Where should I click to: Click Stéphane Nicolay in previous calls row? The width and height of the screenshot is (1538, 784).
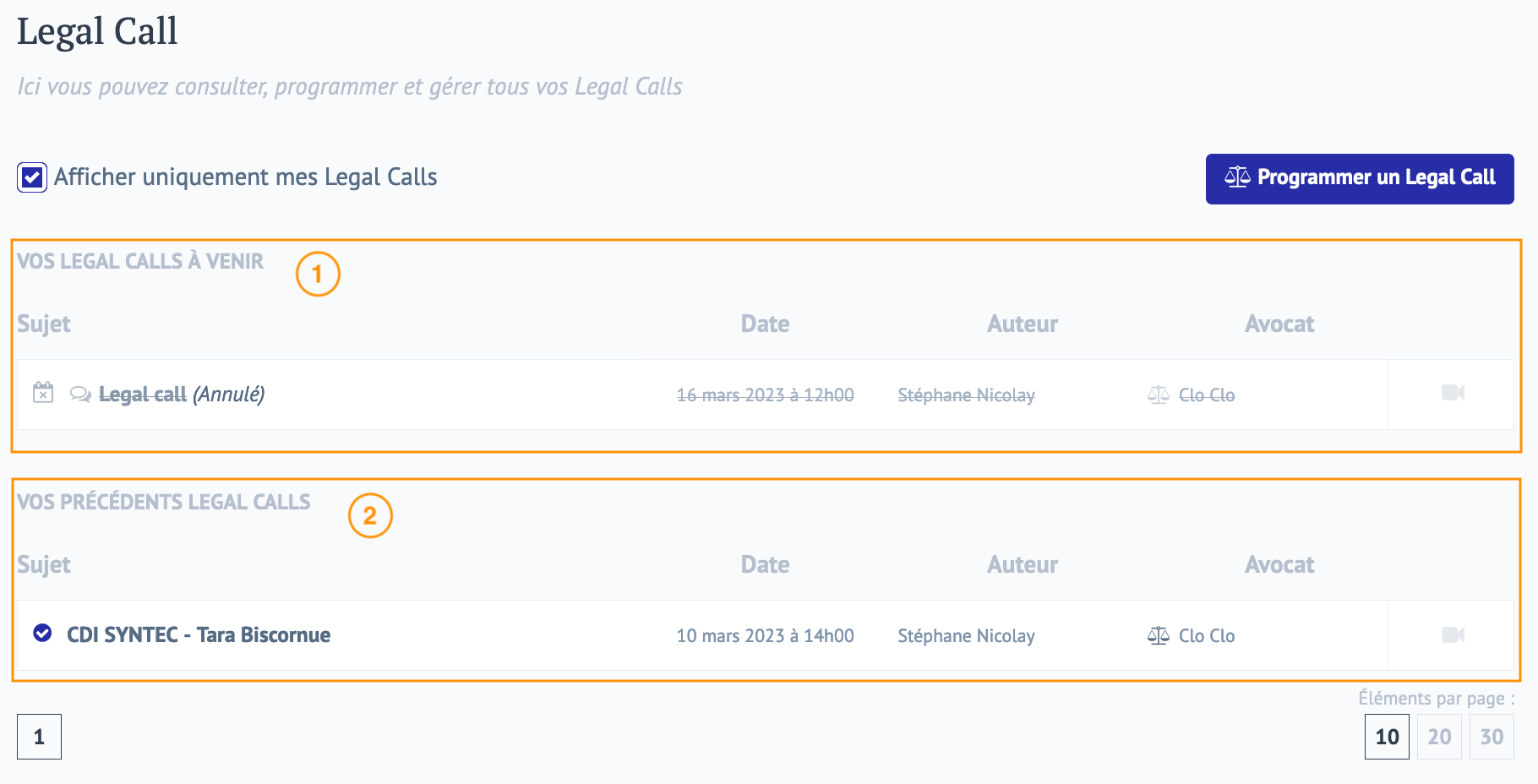point(966,636)
